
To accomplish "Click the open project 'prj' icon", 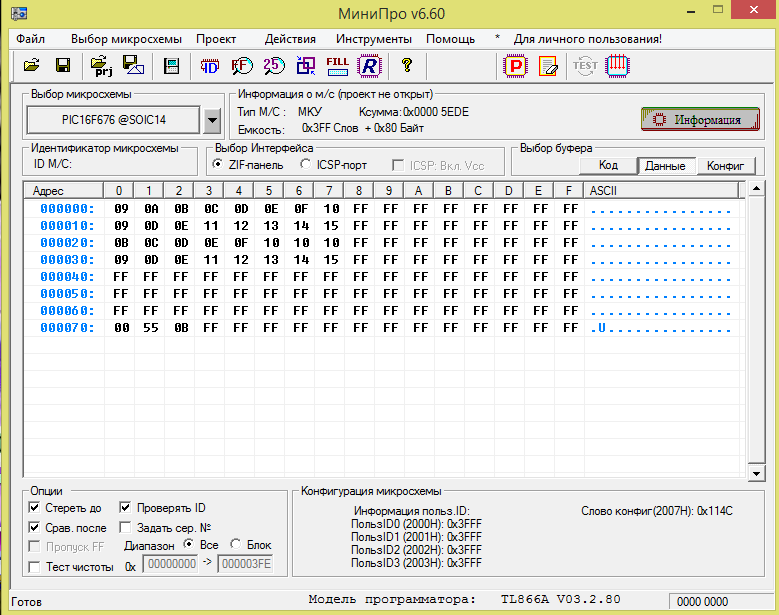I will (x=102, y=66).
